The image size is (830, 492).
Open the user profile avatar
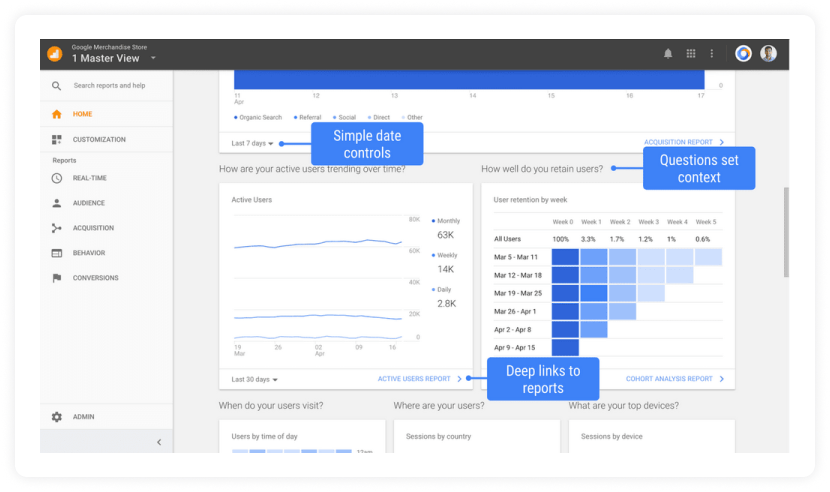coord(768,53)
